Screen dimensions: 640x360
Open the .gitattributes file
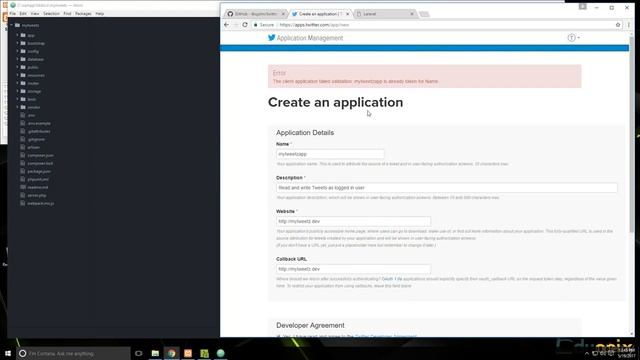[39, 131]
